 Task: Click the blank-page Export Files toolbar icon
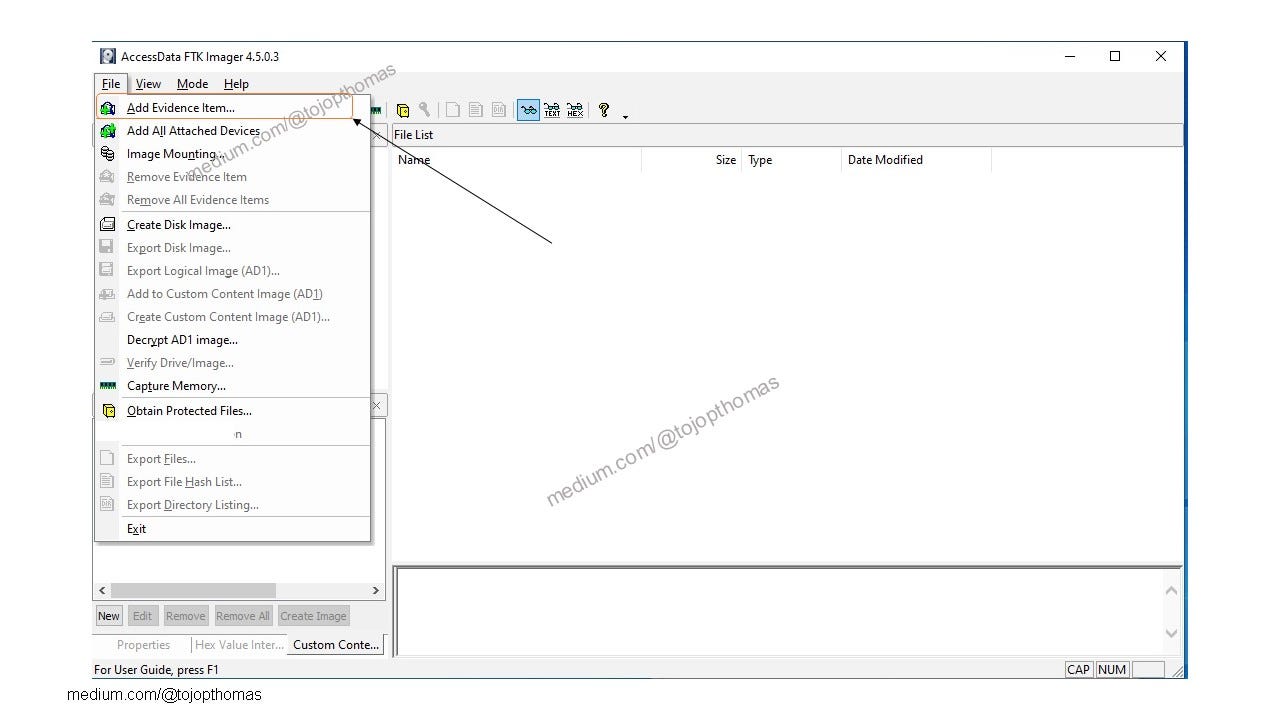coord(453,110)
